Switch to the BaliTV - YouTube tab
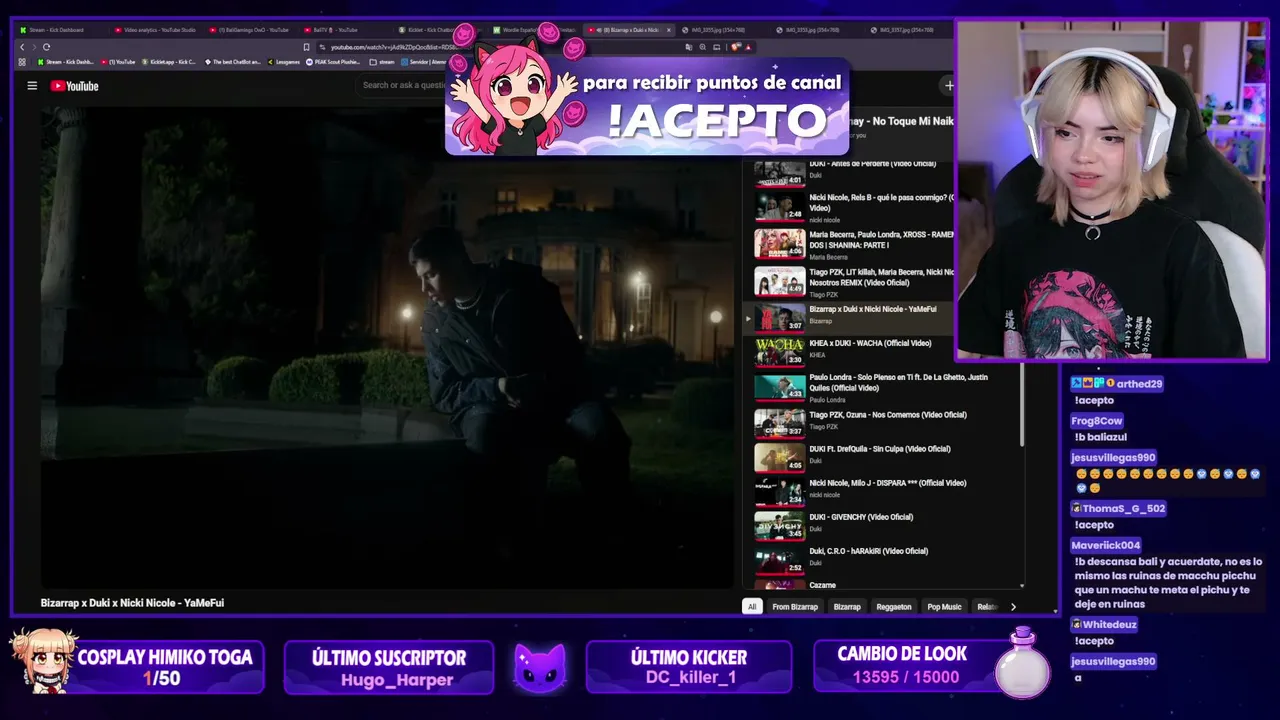 (346, 30)
